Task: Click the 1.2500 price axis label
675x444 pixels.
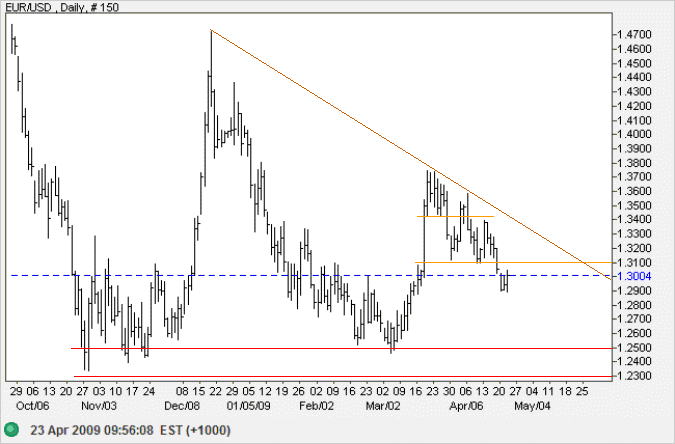Action: pyautogui.click(x=635, y=347)
